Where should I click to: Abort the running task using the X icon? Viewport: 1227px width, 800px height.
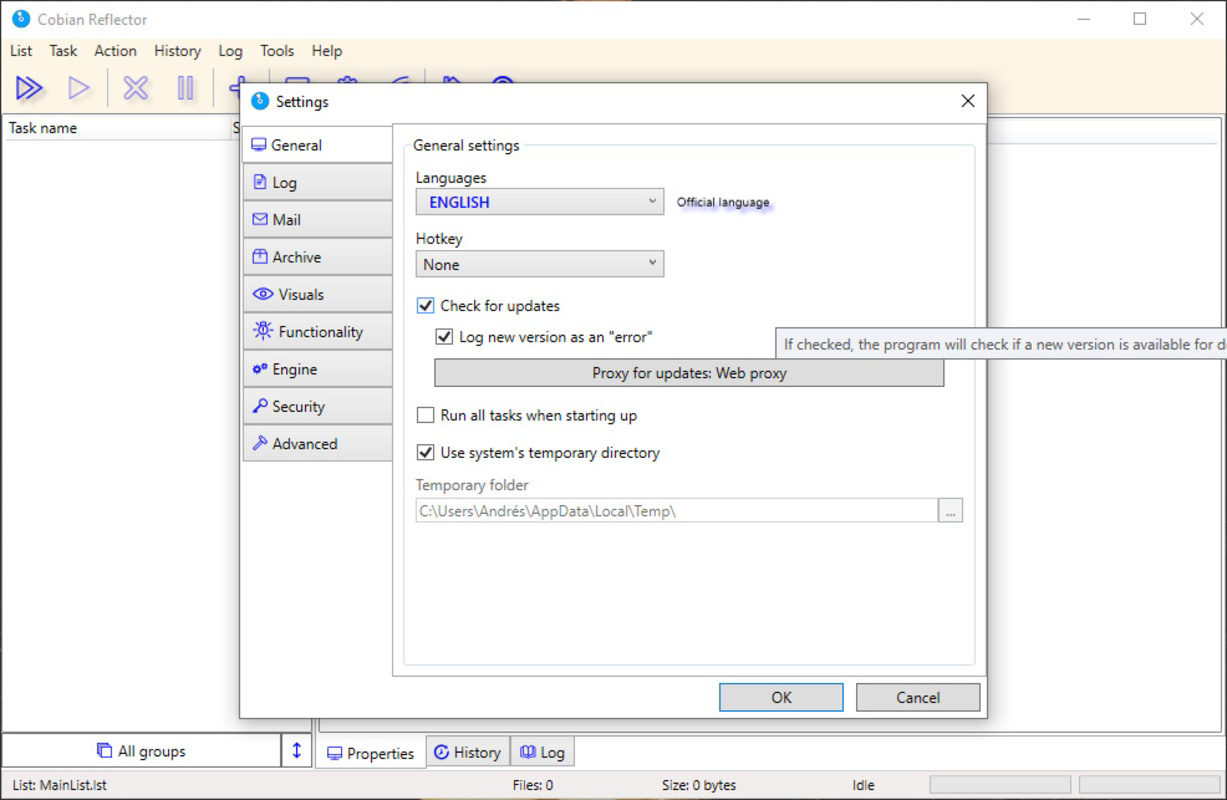point(135,88)
